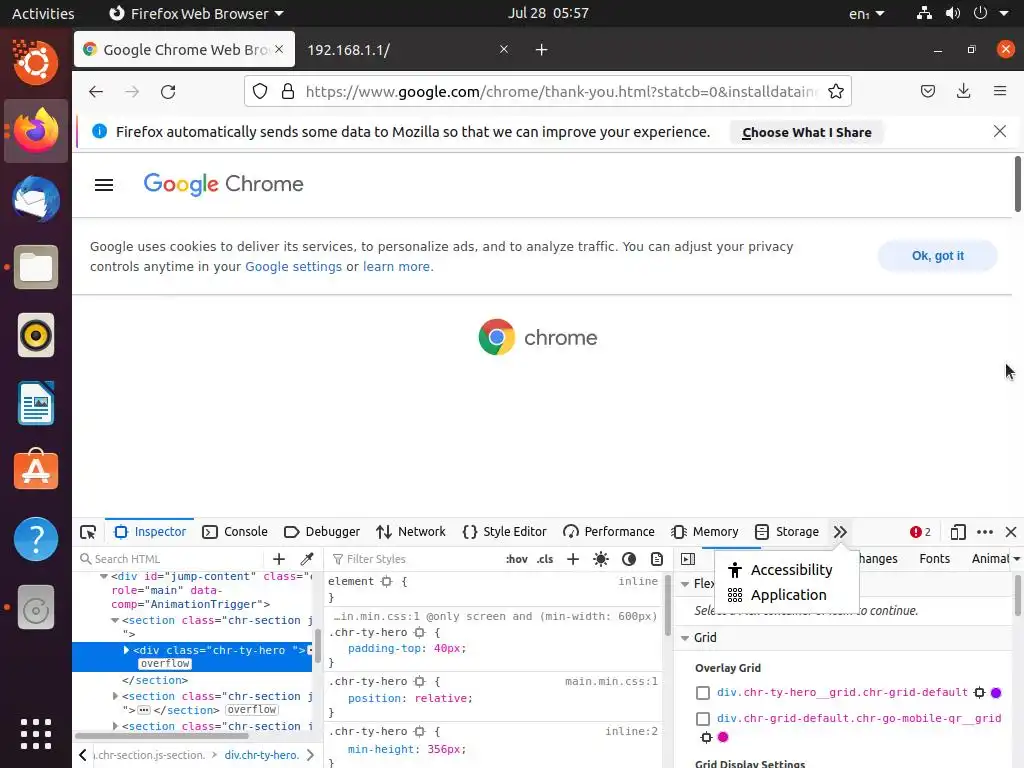Open the Google Chrome page hamburger menu
This screenshot has width=1024, height=768.
[x=104, y=185]
